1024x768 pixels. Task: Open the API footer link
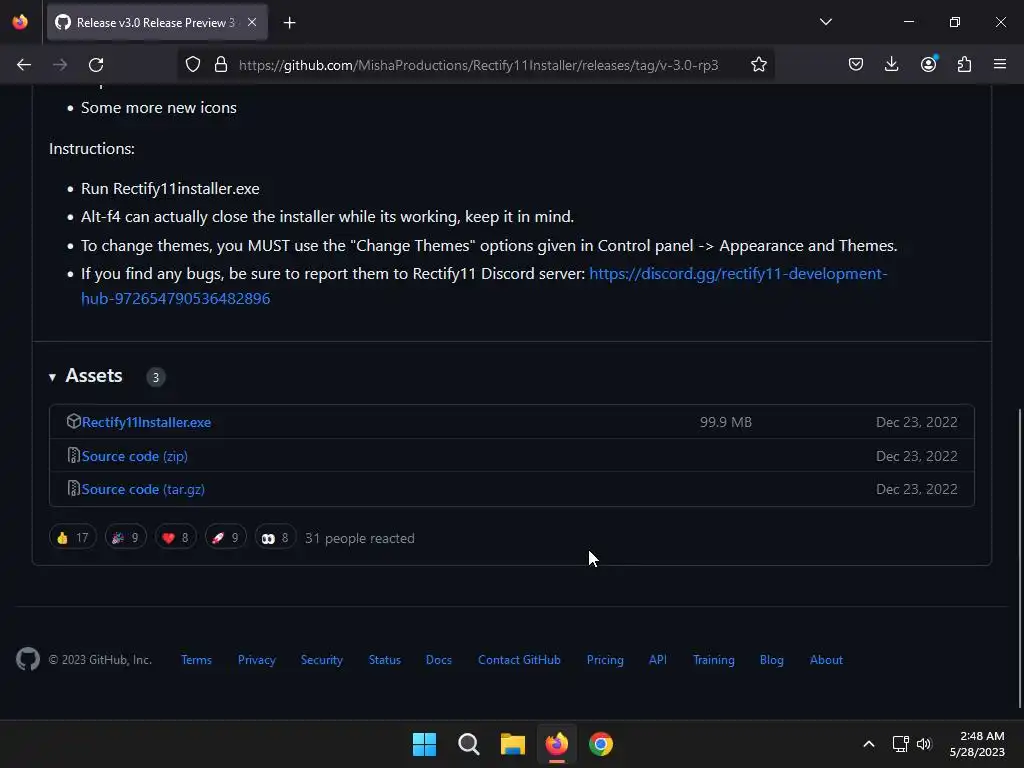click(658, 660)
